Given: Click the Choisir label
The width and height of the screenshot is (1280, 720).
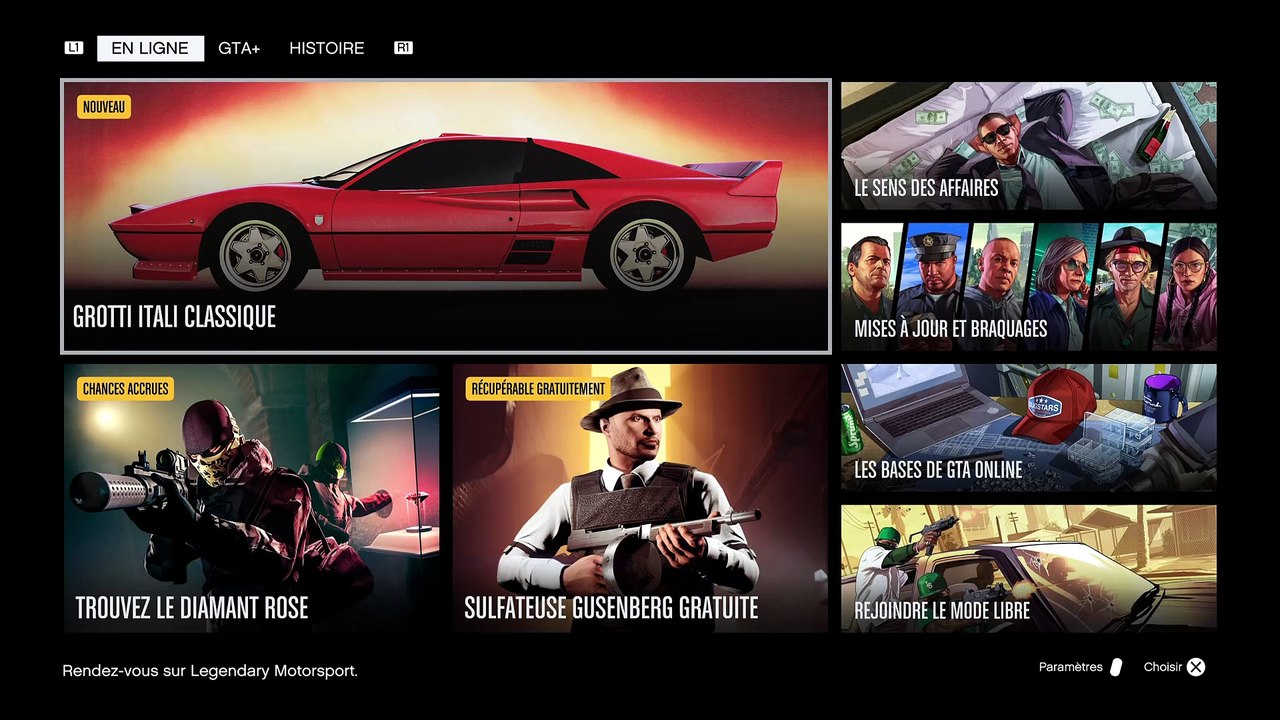Looking at the screenshot, I should (x=1162, y=667).
